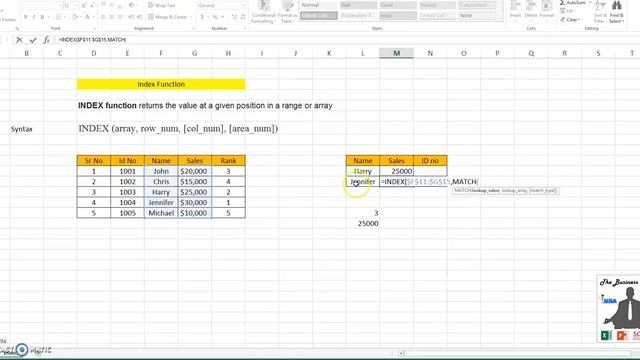This screenshot has width=640, height=360.
Task: Click the Rank header cell
Action: [228, 160]
